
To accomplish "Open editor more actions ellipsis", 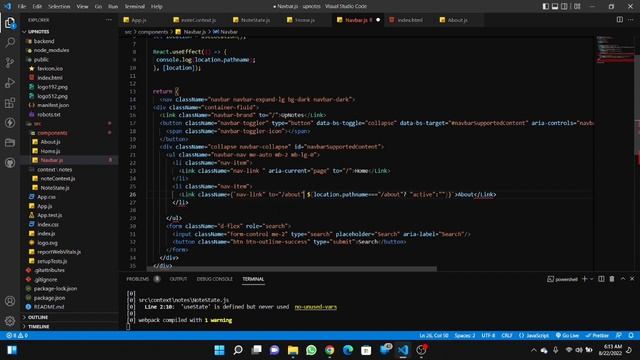I will (631, 20).
